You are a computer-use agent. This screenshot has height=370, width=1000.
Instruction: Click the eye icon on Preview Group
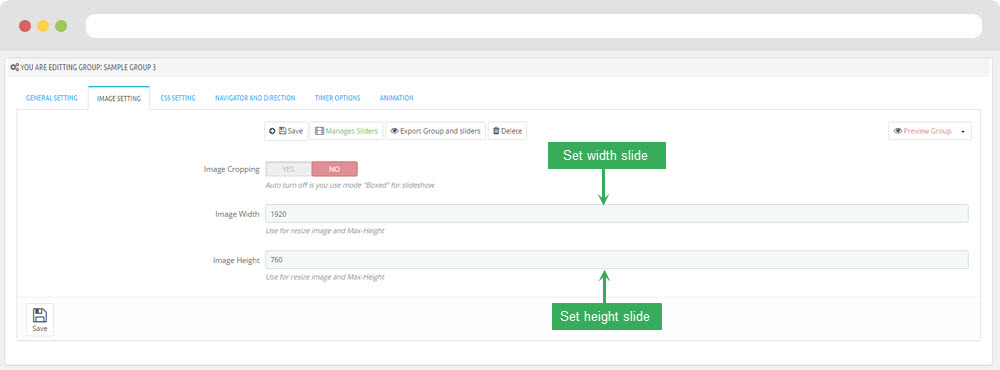(x=898, y=131)
